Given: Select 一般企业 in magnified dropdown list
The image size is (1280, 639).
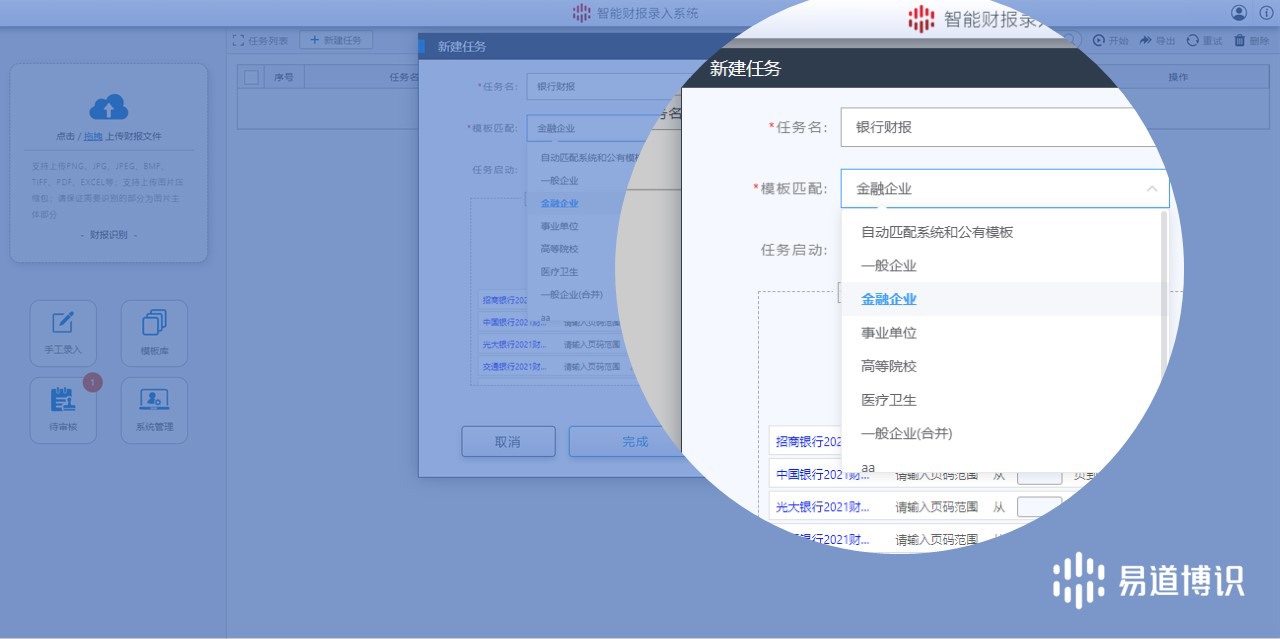Looking at the screenshot, I should point(889,266).
